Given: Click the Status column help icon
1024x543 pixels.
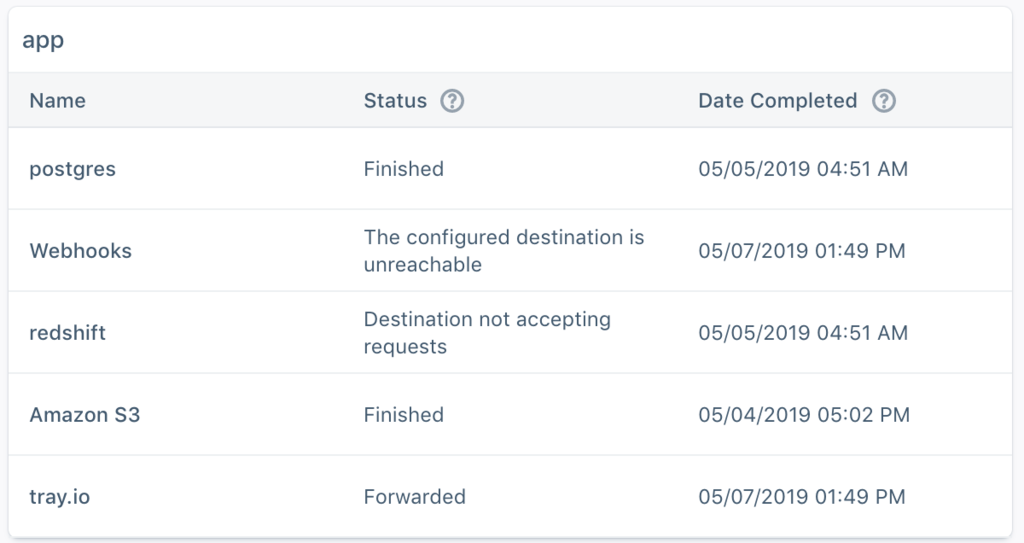Looking at the screenshot, I should pos(452,101).
